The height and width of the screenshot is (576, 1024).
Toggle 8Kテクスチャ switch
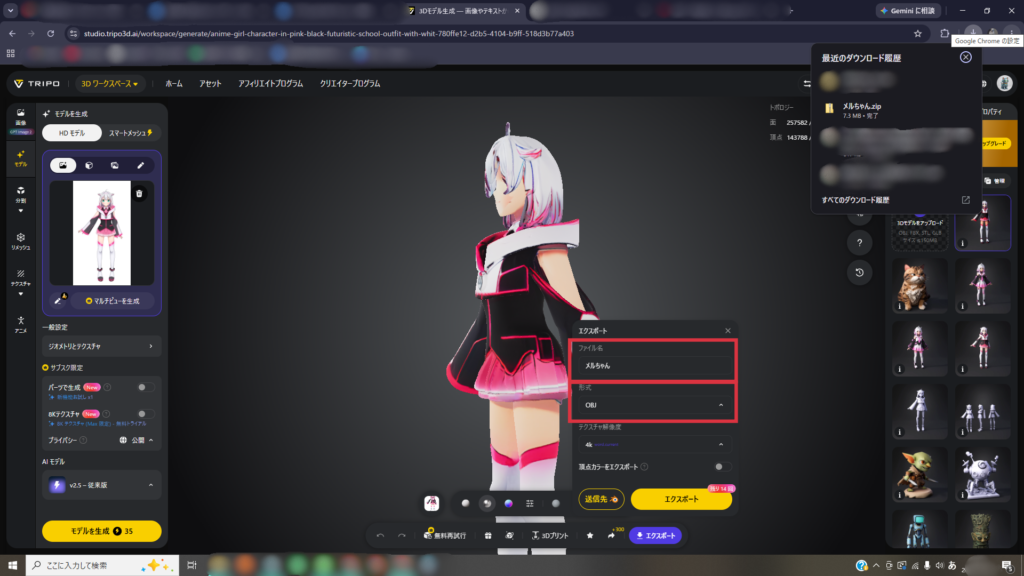(145, 414)
